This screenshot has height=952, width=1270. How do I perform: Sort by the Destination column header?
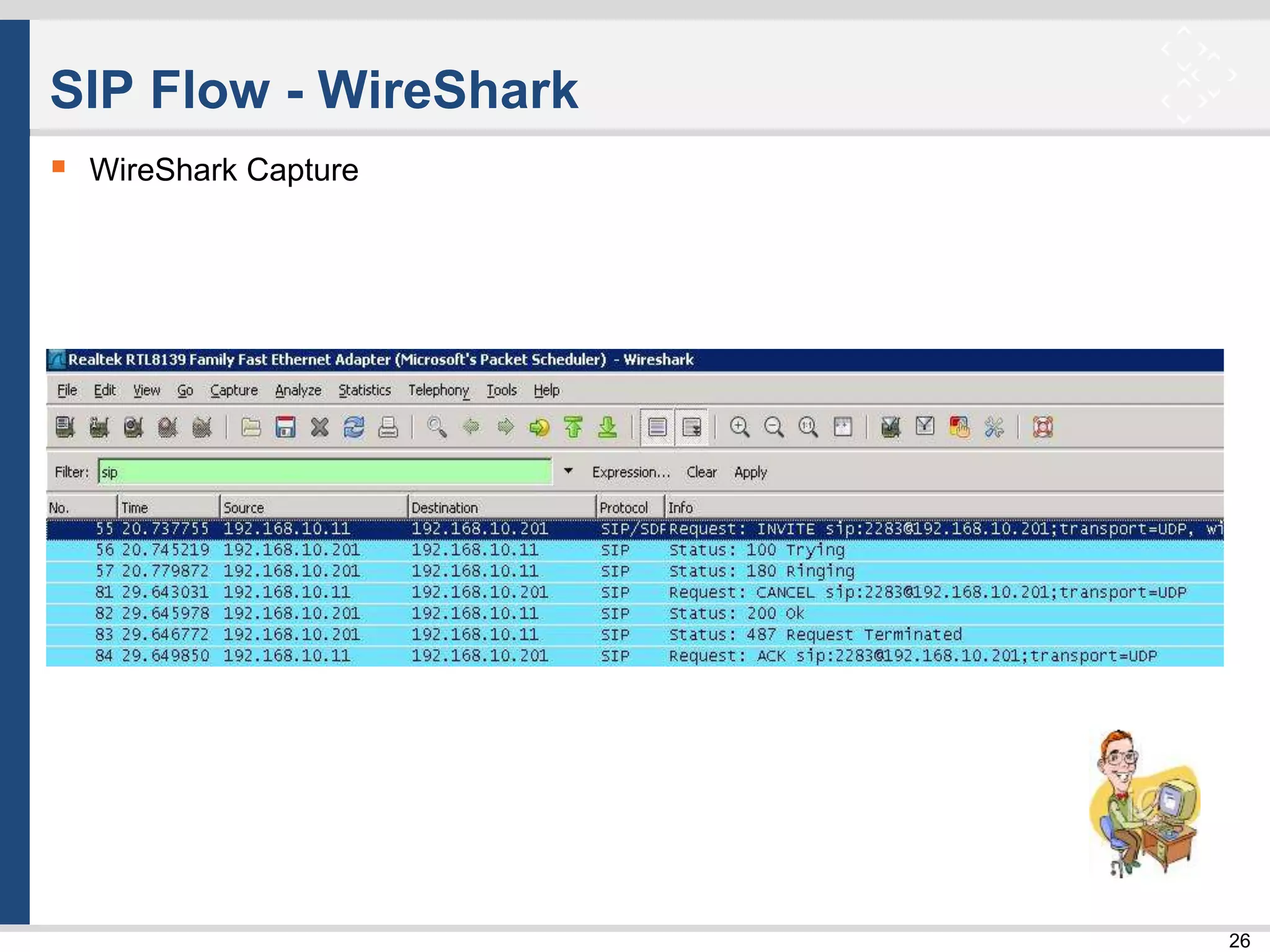point(502,508)
